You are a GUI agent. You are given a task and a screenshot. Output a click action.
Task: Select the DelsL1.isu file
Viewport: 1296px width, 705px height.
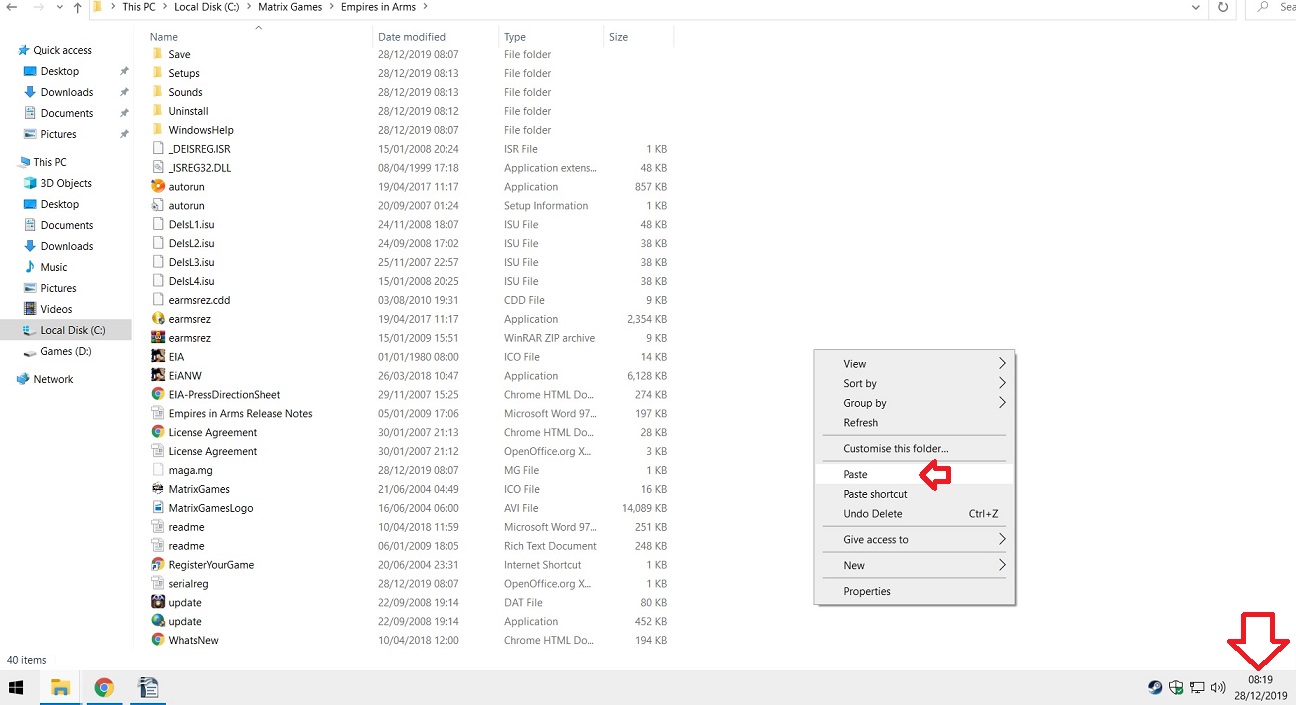pos(191,225)
